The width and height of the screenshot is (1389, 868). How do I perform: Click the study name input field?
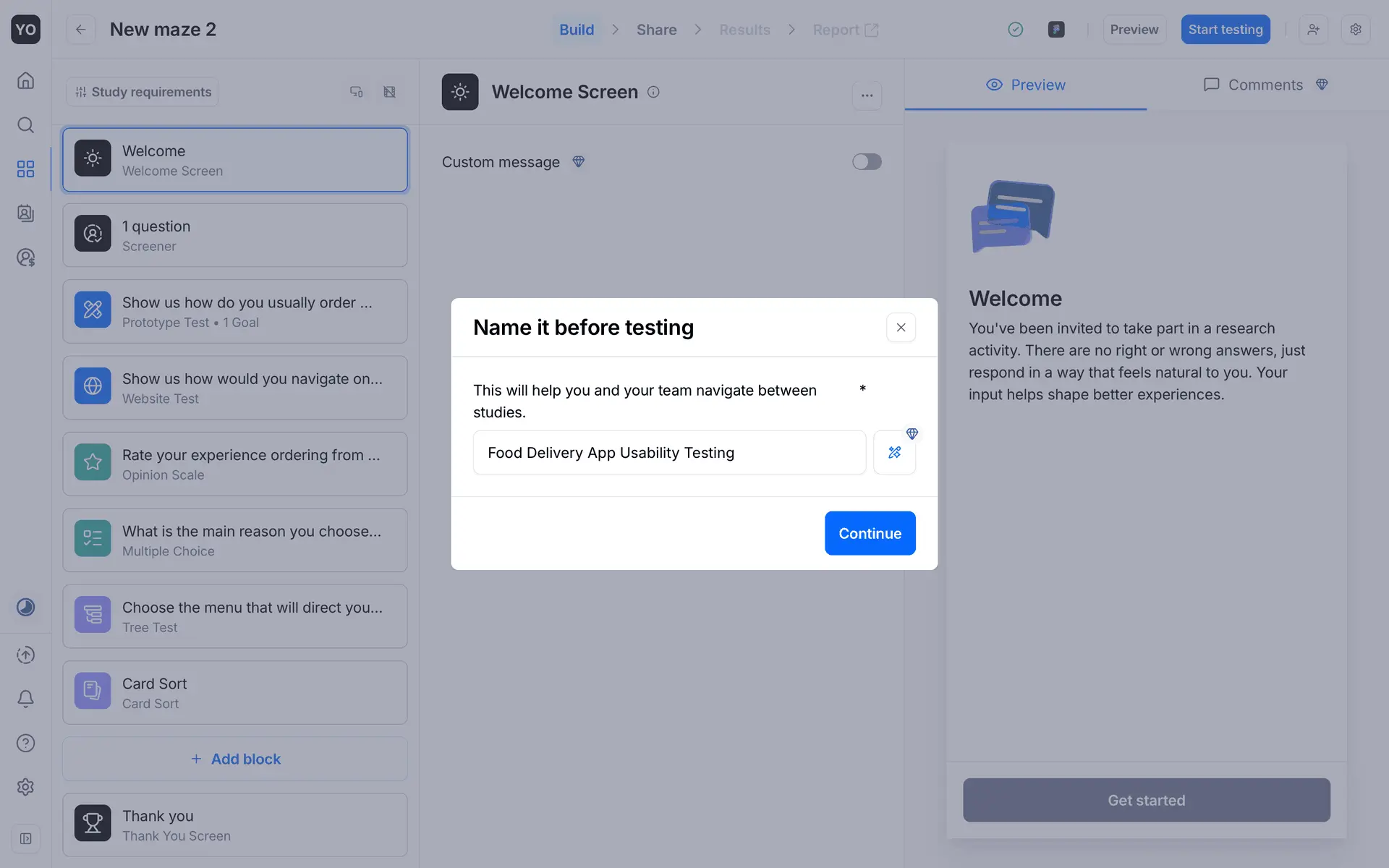668,453
